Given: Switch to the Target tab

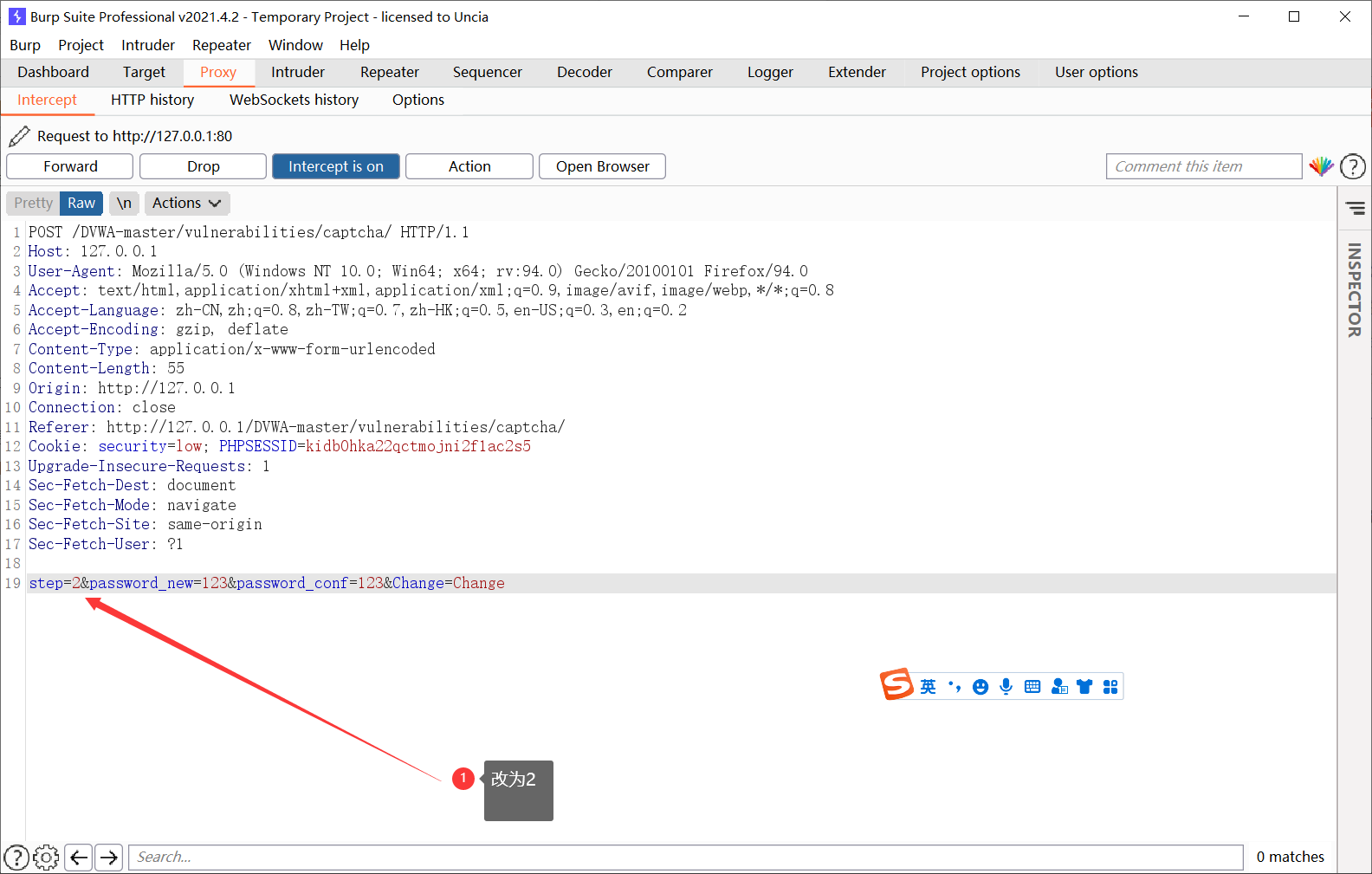Looking at the screenshot, I should pyautogui.click(x=144, y=72).
